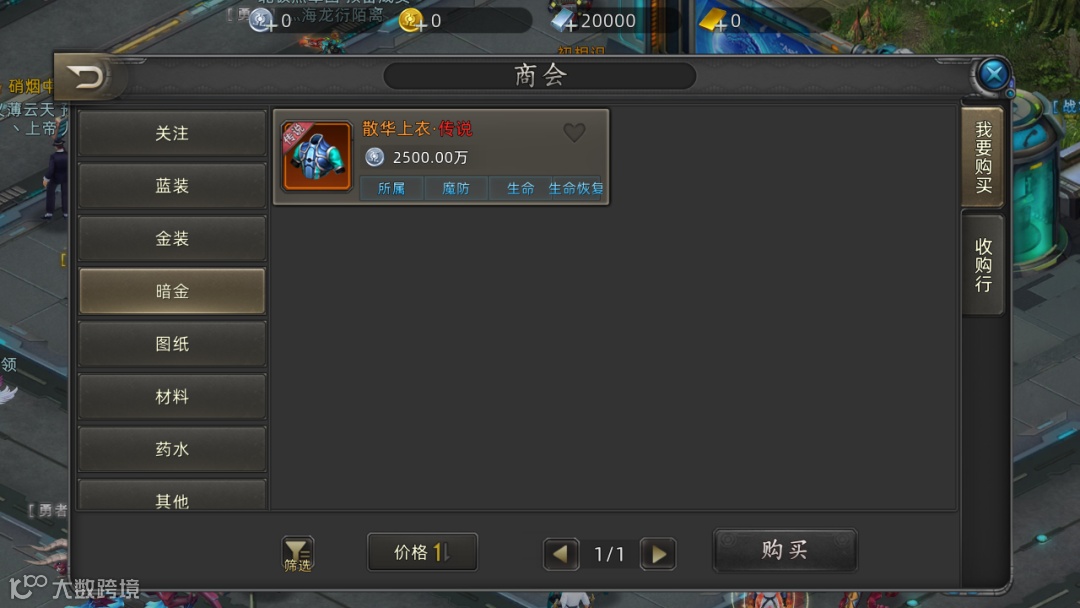This screenshot has width=1080, height=608.
Task: Add gold coins via plus icon
Action: [422, 25]
